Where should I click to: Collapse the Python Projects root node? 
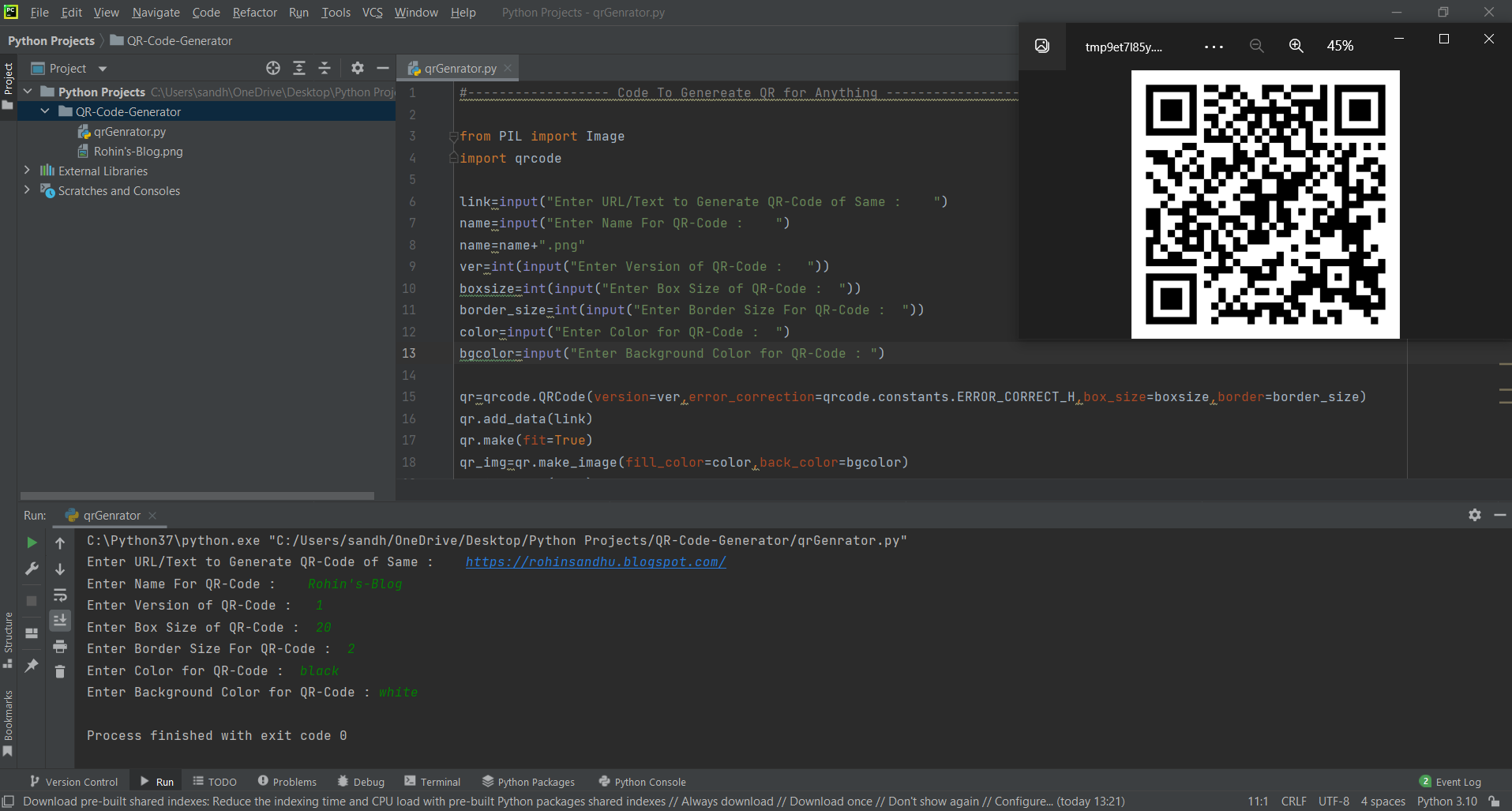point(28,92)
